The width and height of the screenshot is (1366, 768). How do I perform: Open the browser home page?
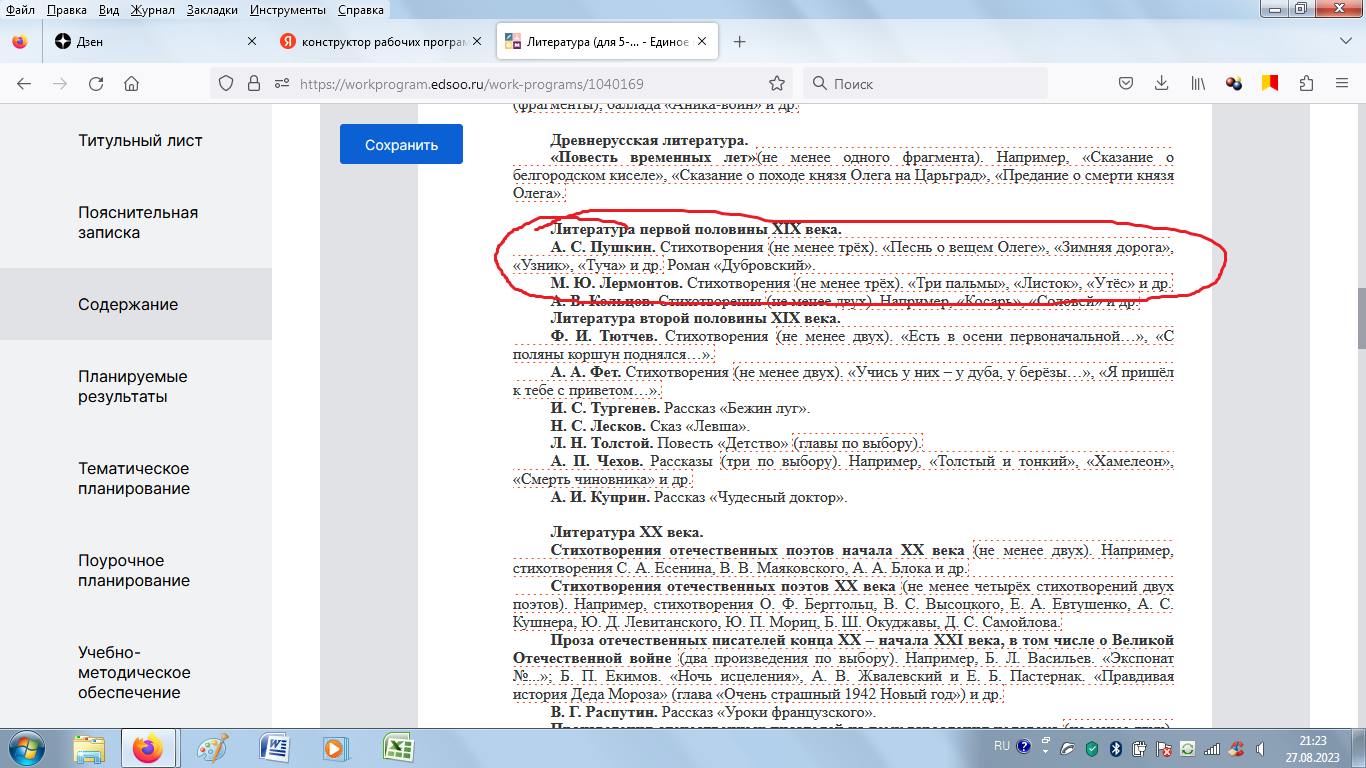pos(132,84)
